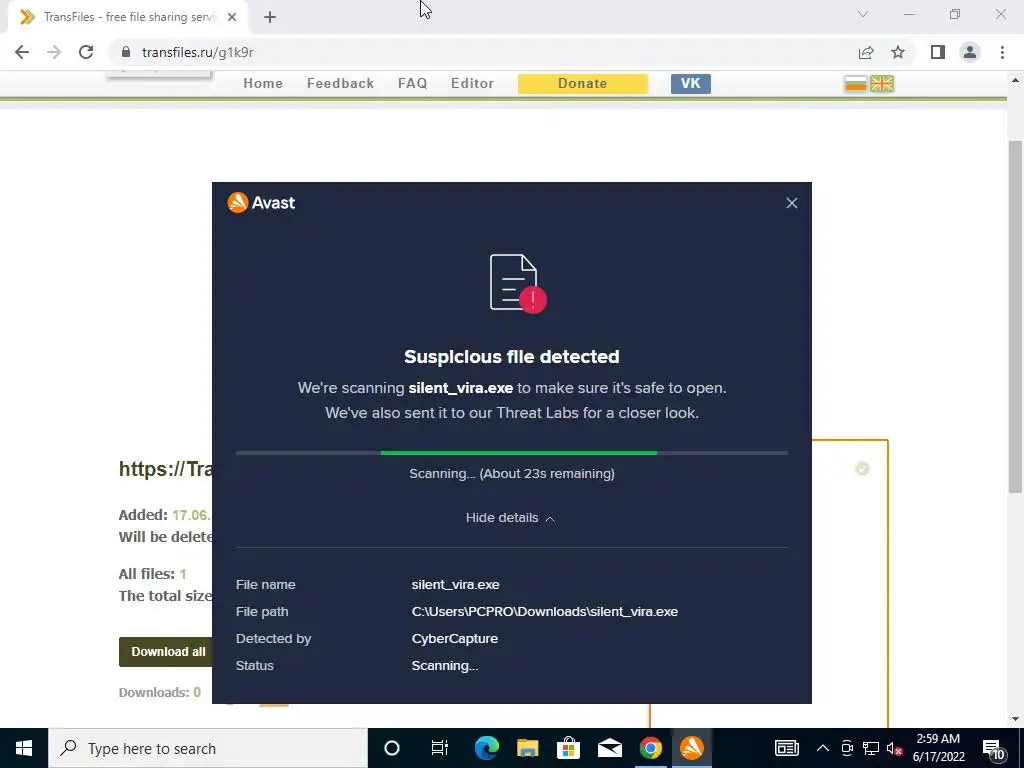Viewport: 1024px width, 768px height.
Task: Switch to Chrome on the taskbar
Action: (651, 748)
